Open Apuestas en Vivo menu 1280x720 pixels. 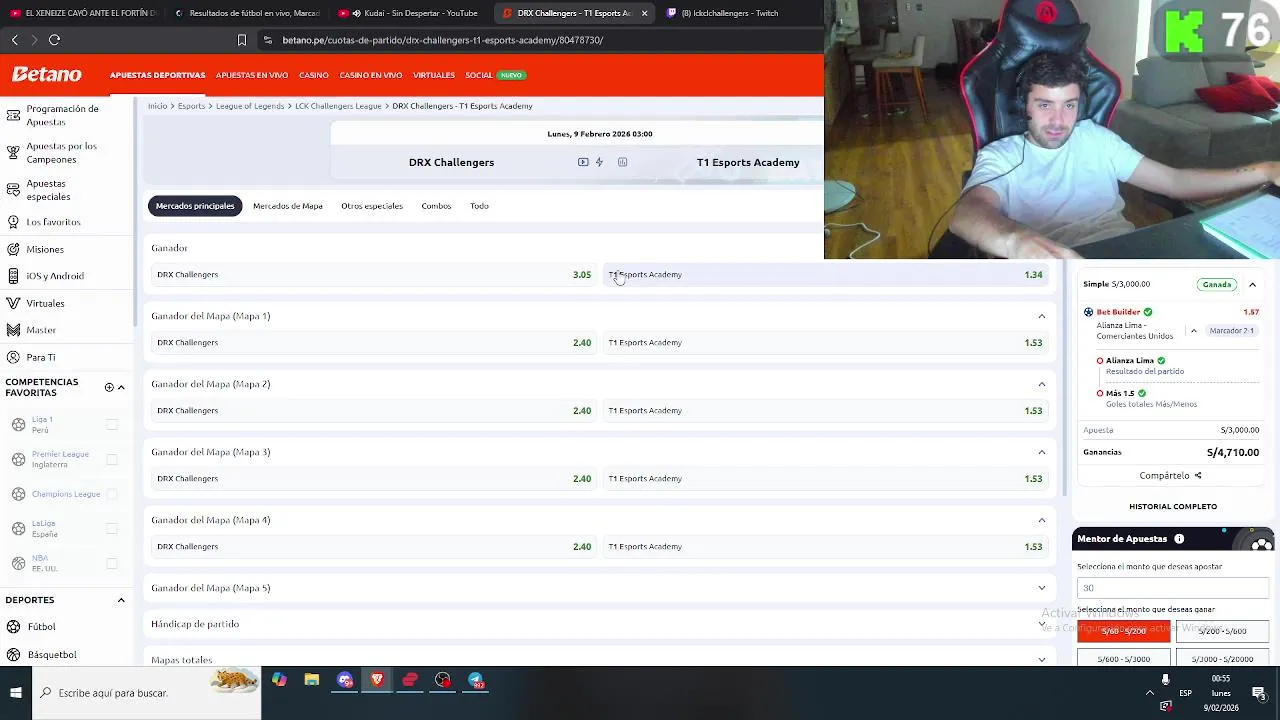point(252,75)
